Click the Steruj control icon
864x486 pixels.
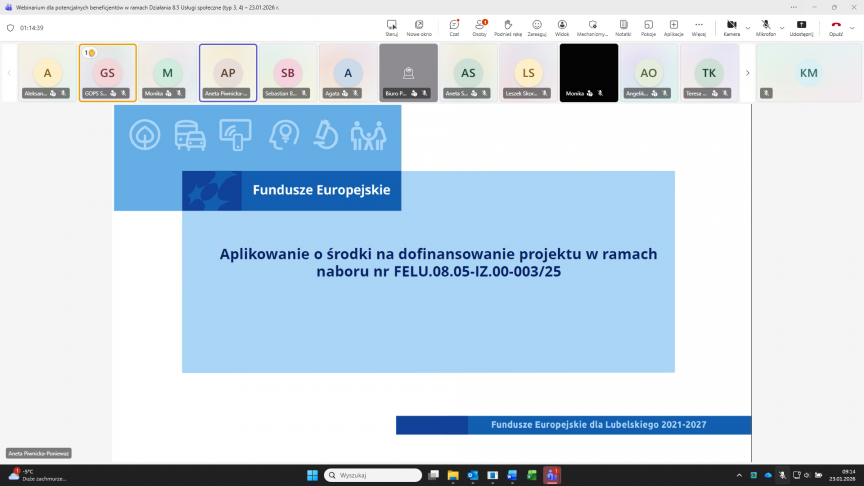point(391,26)
